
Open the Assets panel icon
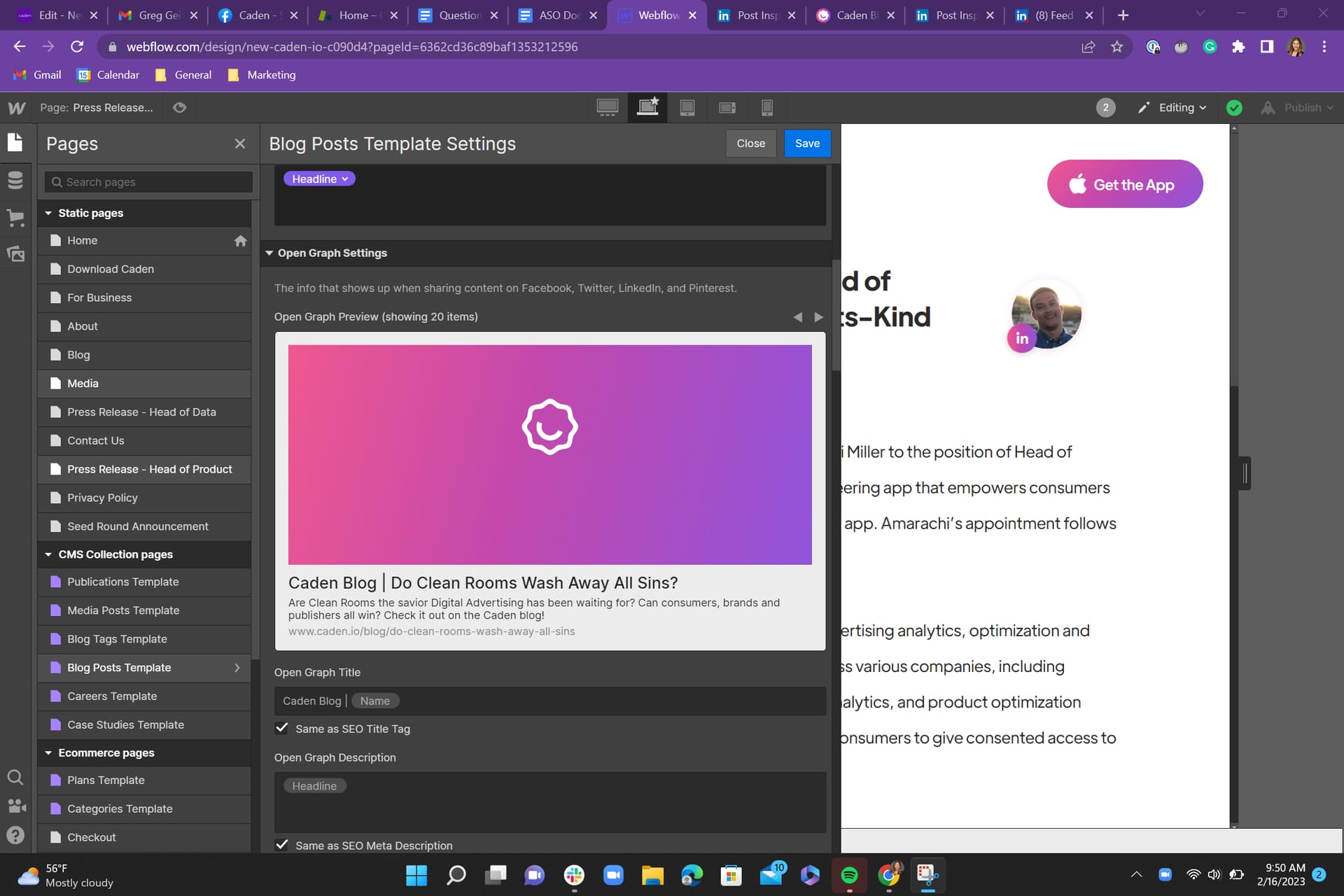coord(15,253)
